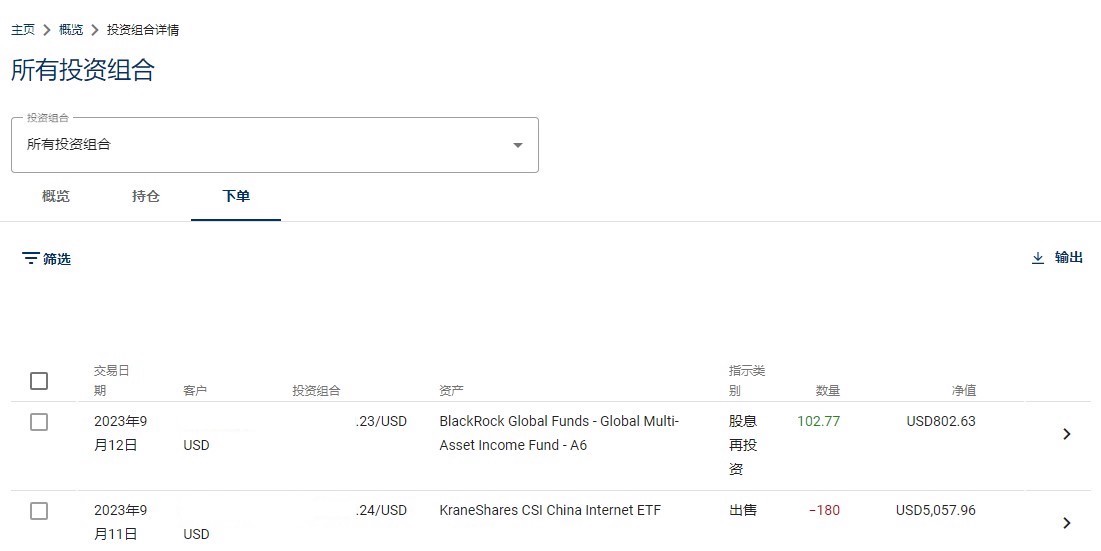Expand the 投资组合 dropdown arrow
This screenshot has height=551, width=1101.
[x=517, y=145]
